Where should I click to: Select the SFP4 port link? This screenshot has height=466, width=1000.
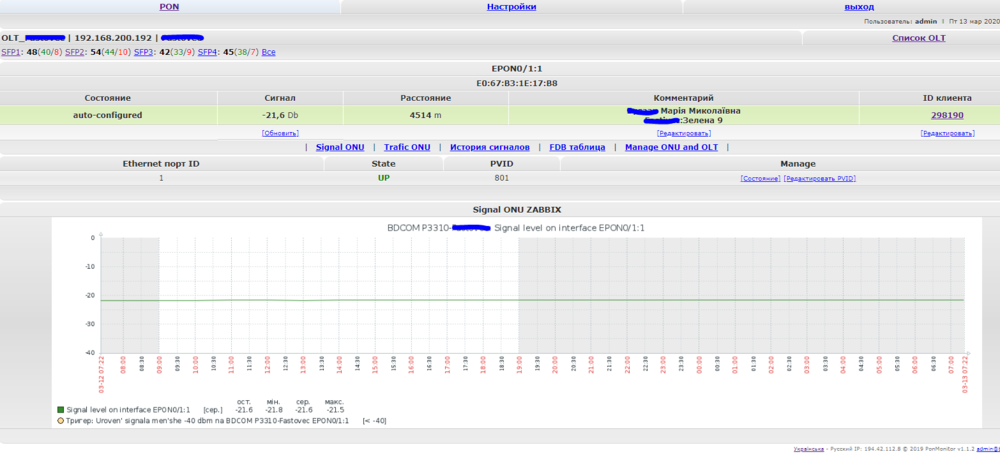tap(208, 51)
